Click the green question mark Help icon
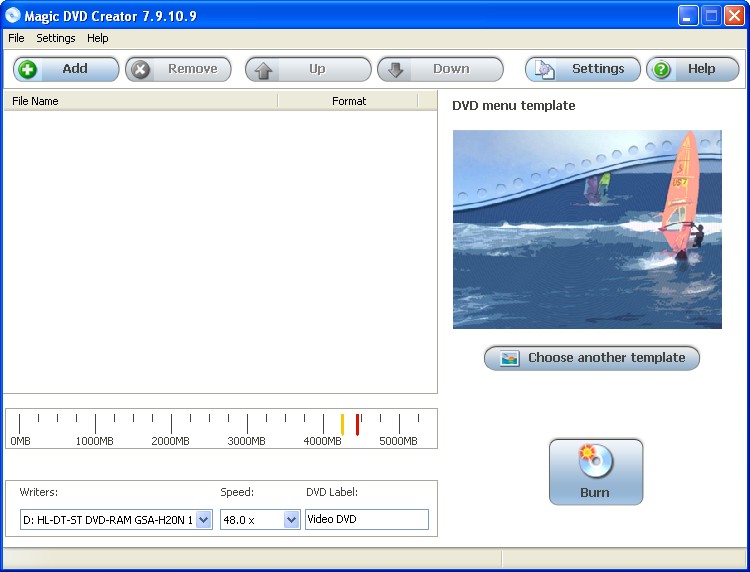The height and width of the screenshot is (572, 750). [661, 70]
